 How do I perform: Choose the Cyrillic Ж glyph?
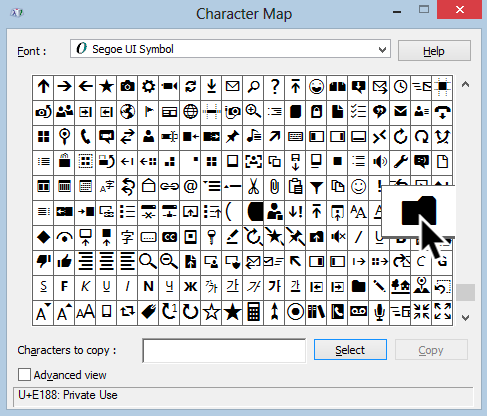point(190,287)
